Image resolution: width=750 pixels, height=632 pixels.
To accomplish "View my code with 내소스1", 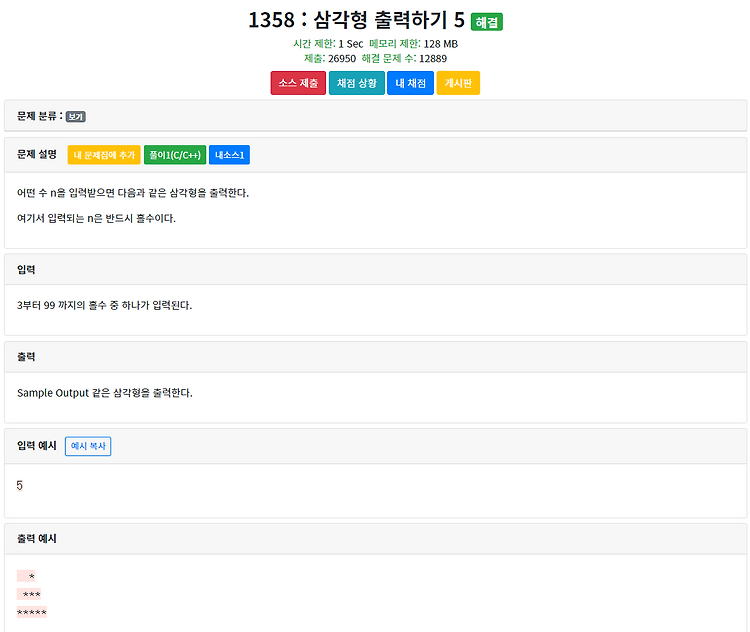I will point(229,155).
